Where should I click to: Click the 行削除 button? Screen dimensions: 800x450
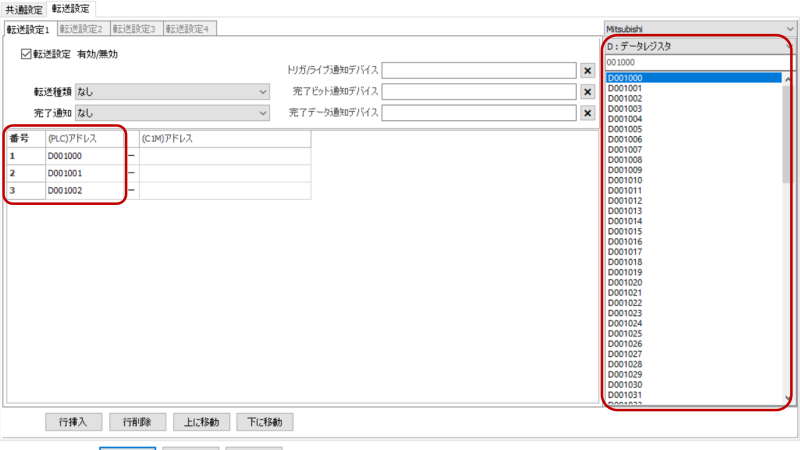(137, 421)
